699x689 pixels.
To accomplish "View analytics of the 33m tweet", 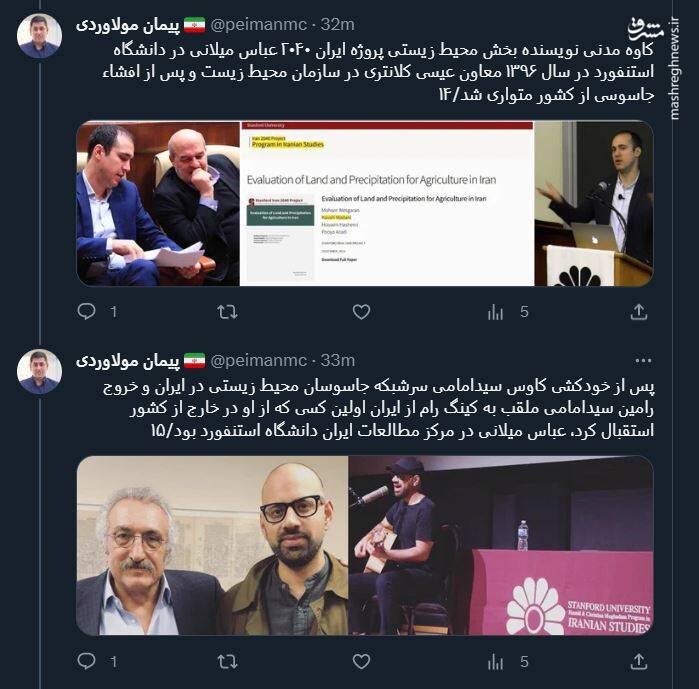I will [495, 661].
